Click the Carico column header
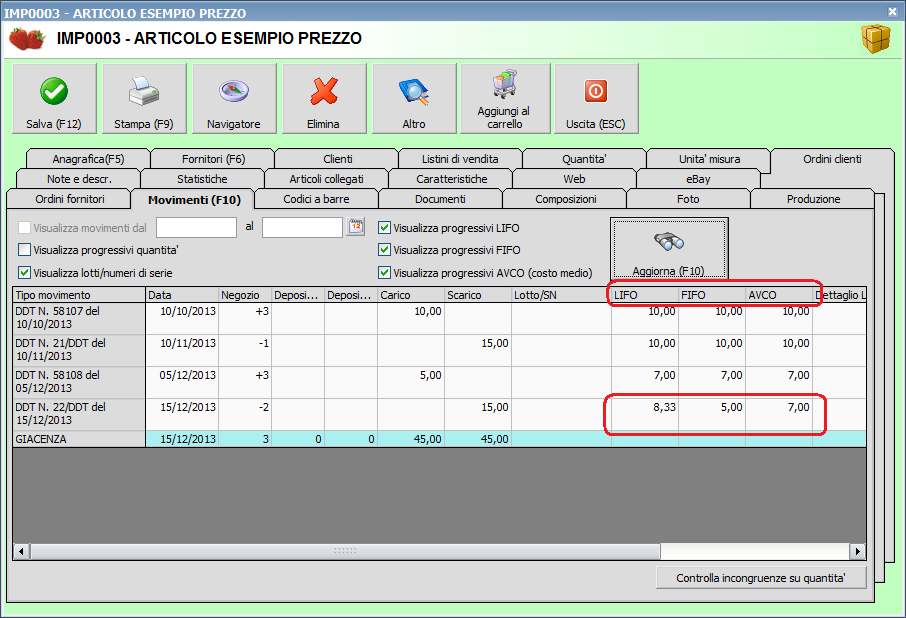The height and width of the screenshot is (618, 906). point(411,295)
